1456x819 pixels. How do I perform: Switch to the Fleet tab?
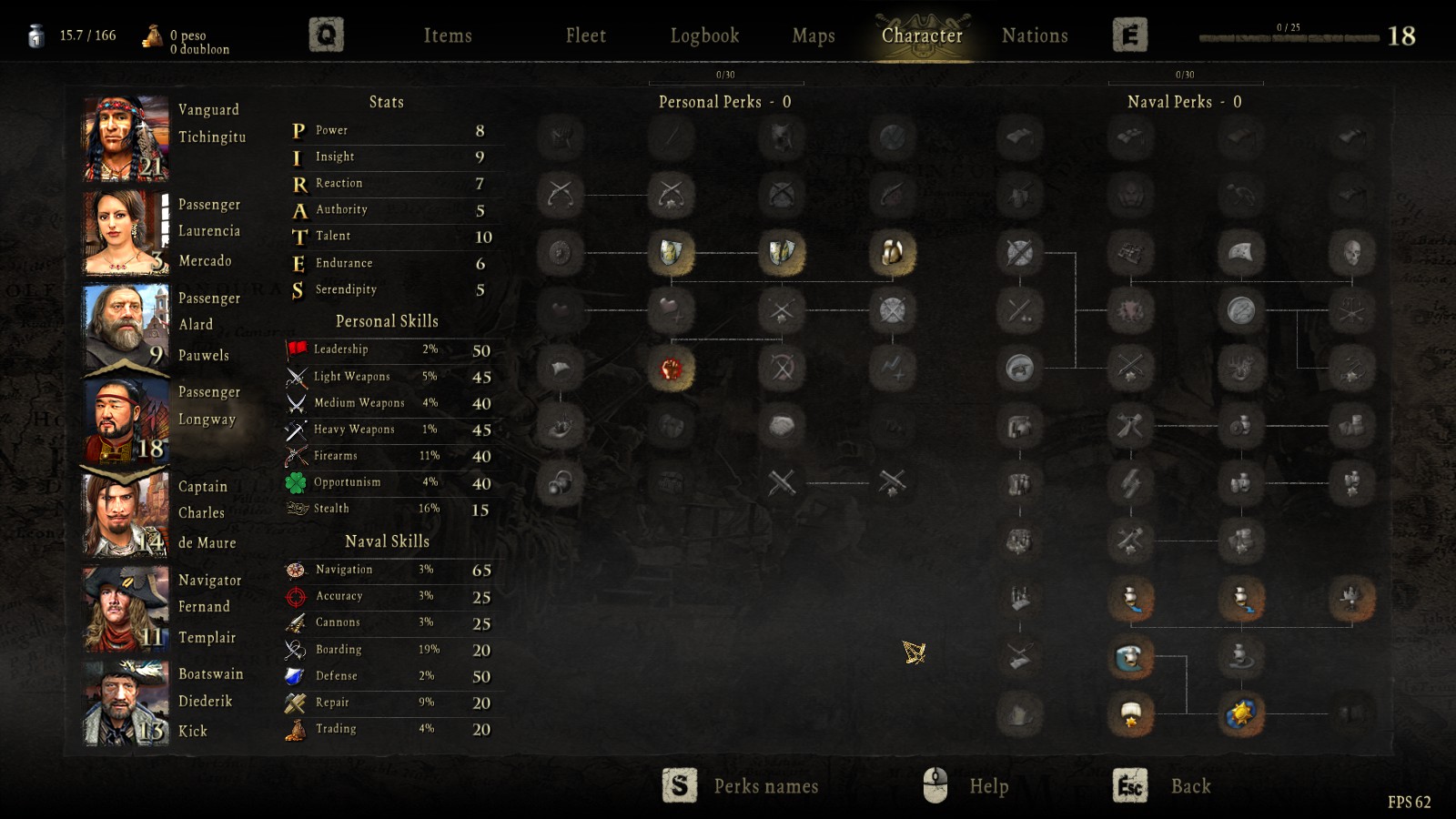(x=585, y=35)
